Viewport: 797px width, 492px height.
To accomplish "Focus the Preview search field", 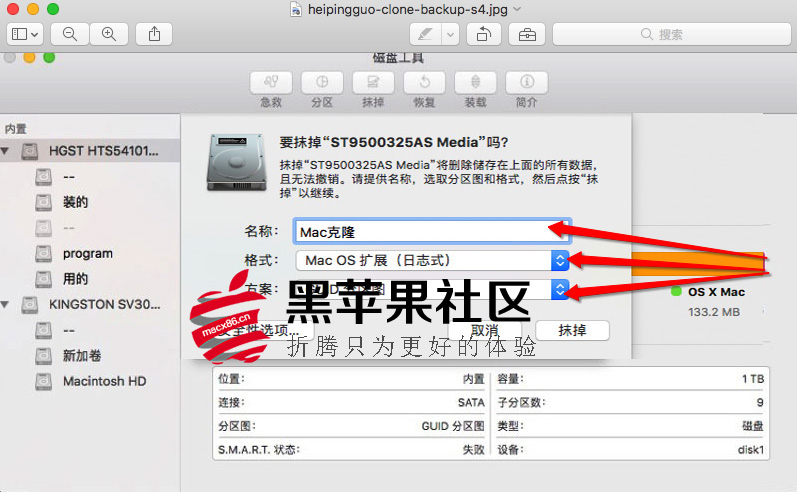I will [671, 34].
